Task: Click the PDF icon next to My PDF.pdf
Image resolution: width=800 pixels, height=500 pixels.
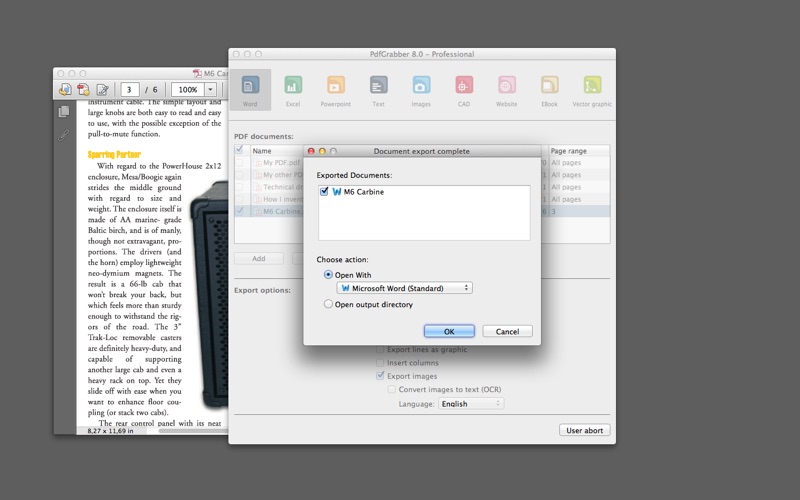Action: pos(258,163)
